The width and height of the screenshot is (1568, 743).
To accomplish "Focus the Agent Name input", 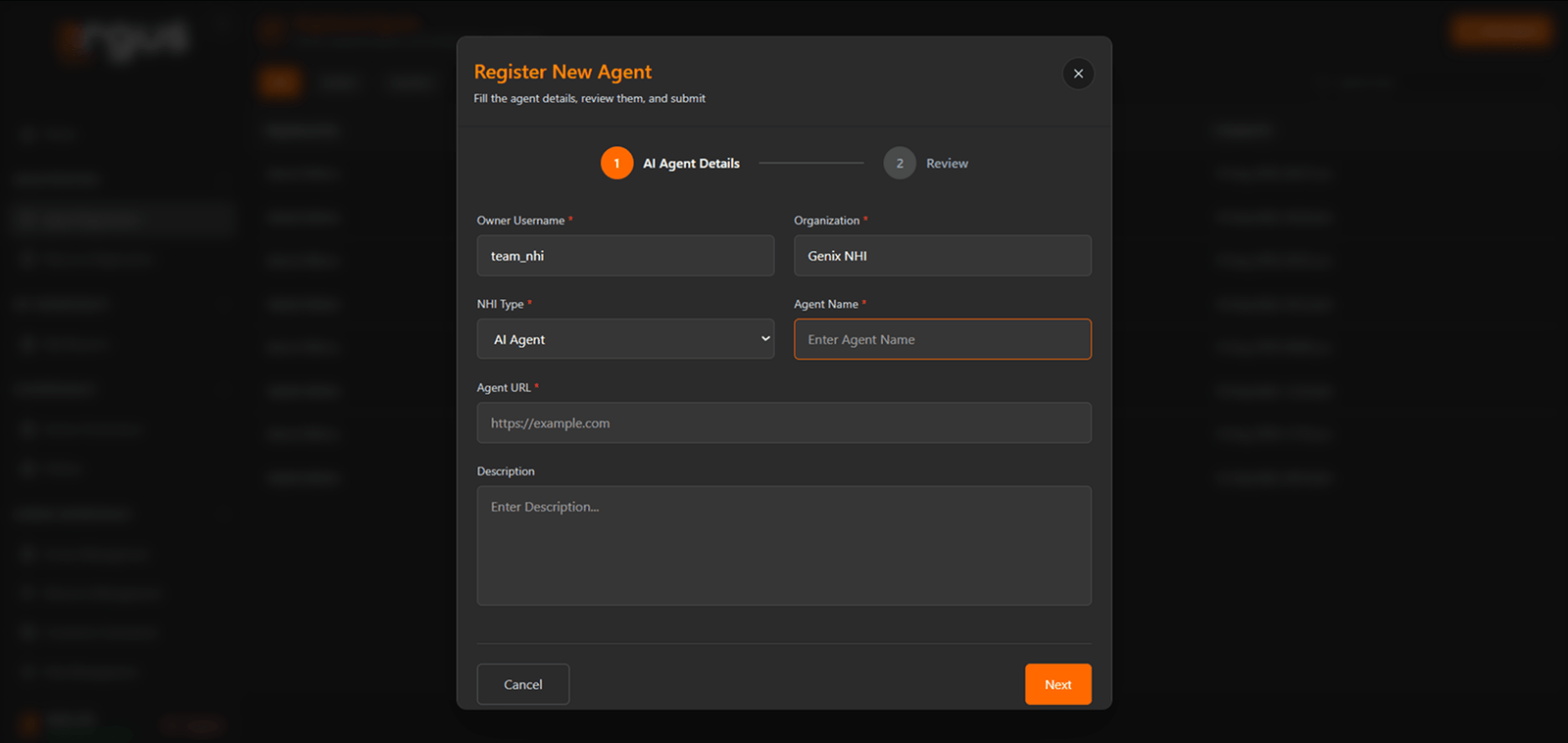I will [942, 339].
